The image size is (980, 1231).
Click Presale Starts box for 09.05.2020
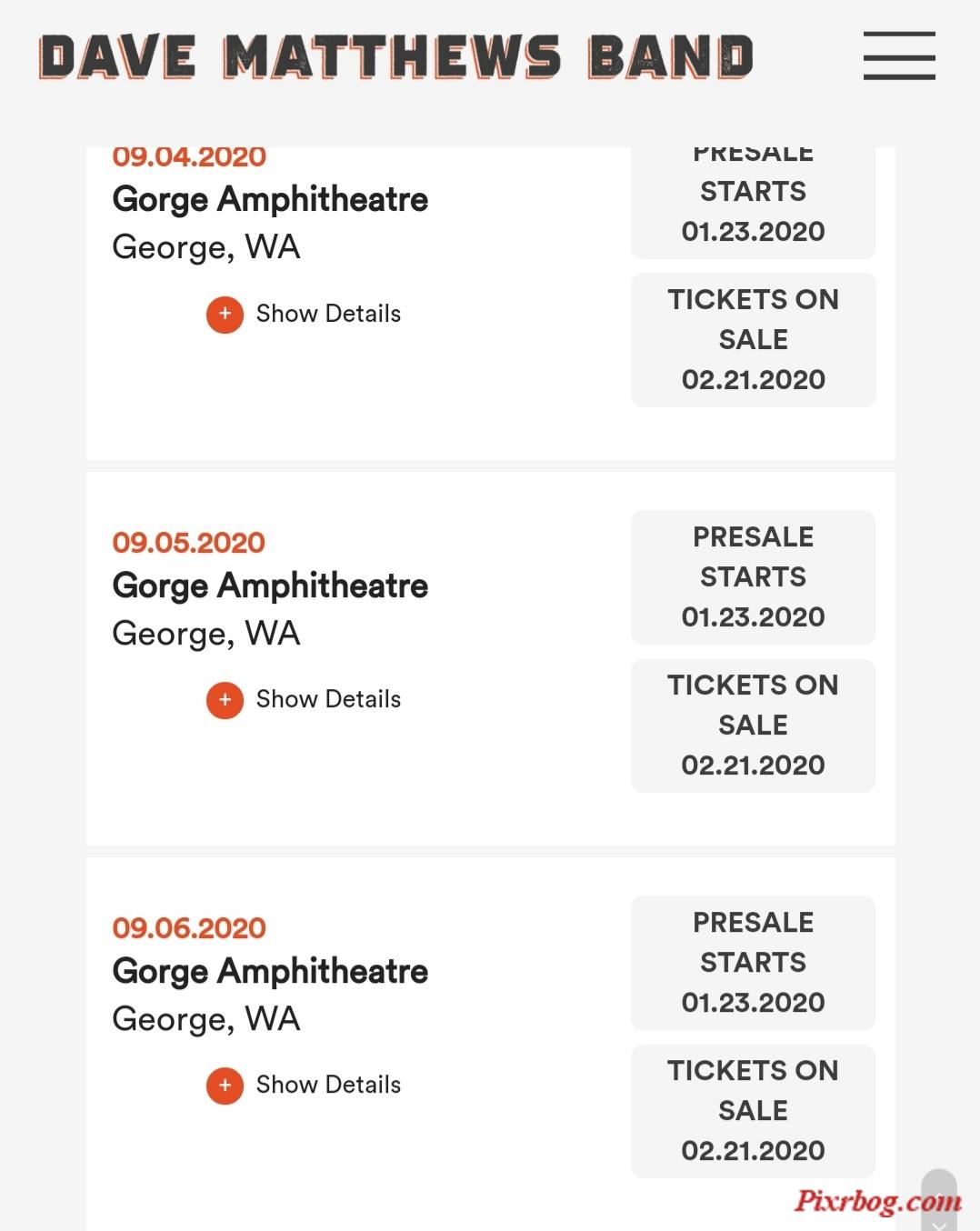click(x=753, y=576)
